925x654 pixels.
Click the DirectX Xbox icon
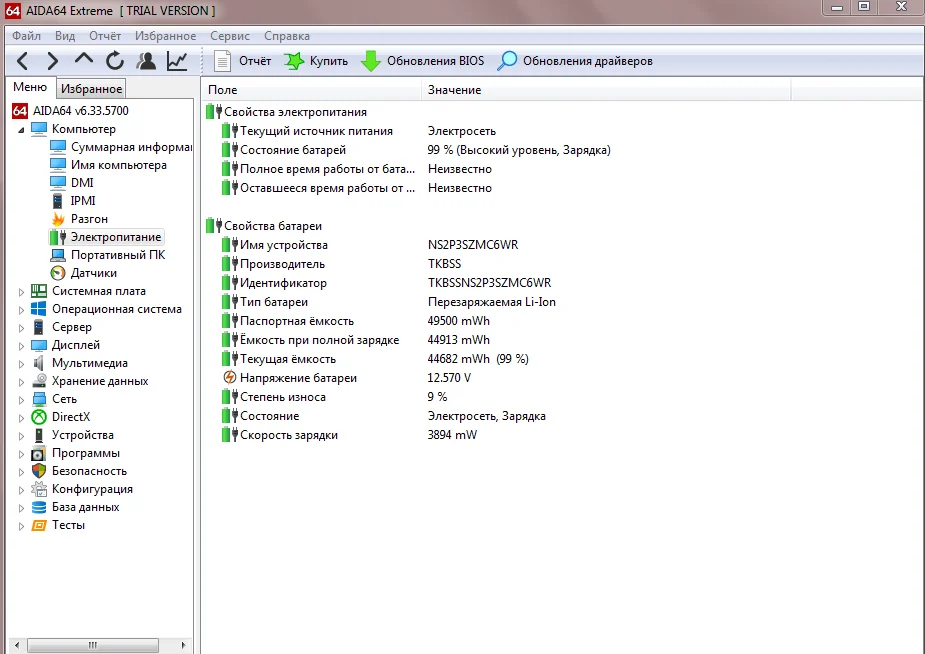pos(39,417)
